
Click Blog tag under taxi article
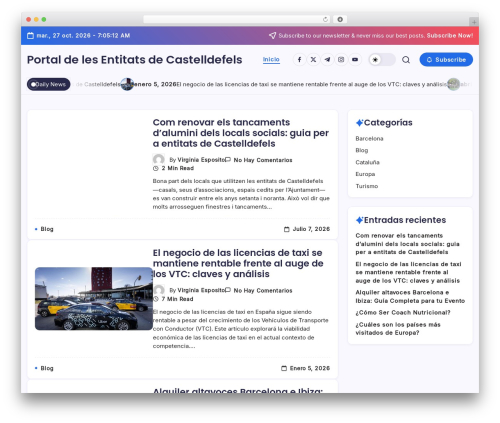click(47, 368)
